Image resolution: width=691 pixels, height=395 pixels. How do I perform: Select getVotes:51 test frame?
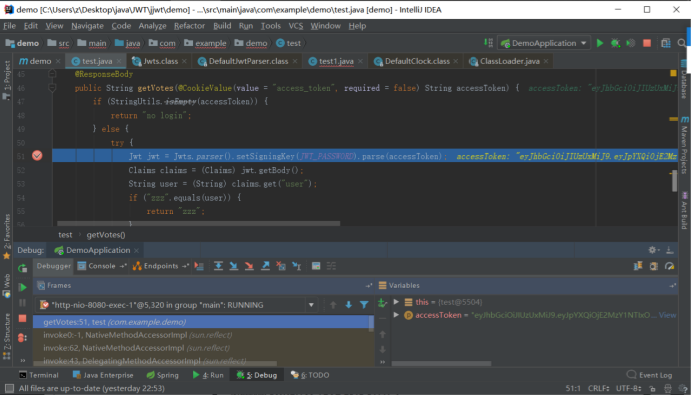coord(203,322)
